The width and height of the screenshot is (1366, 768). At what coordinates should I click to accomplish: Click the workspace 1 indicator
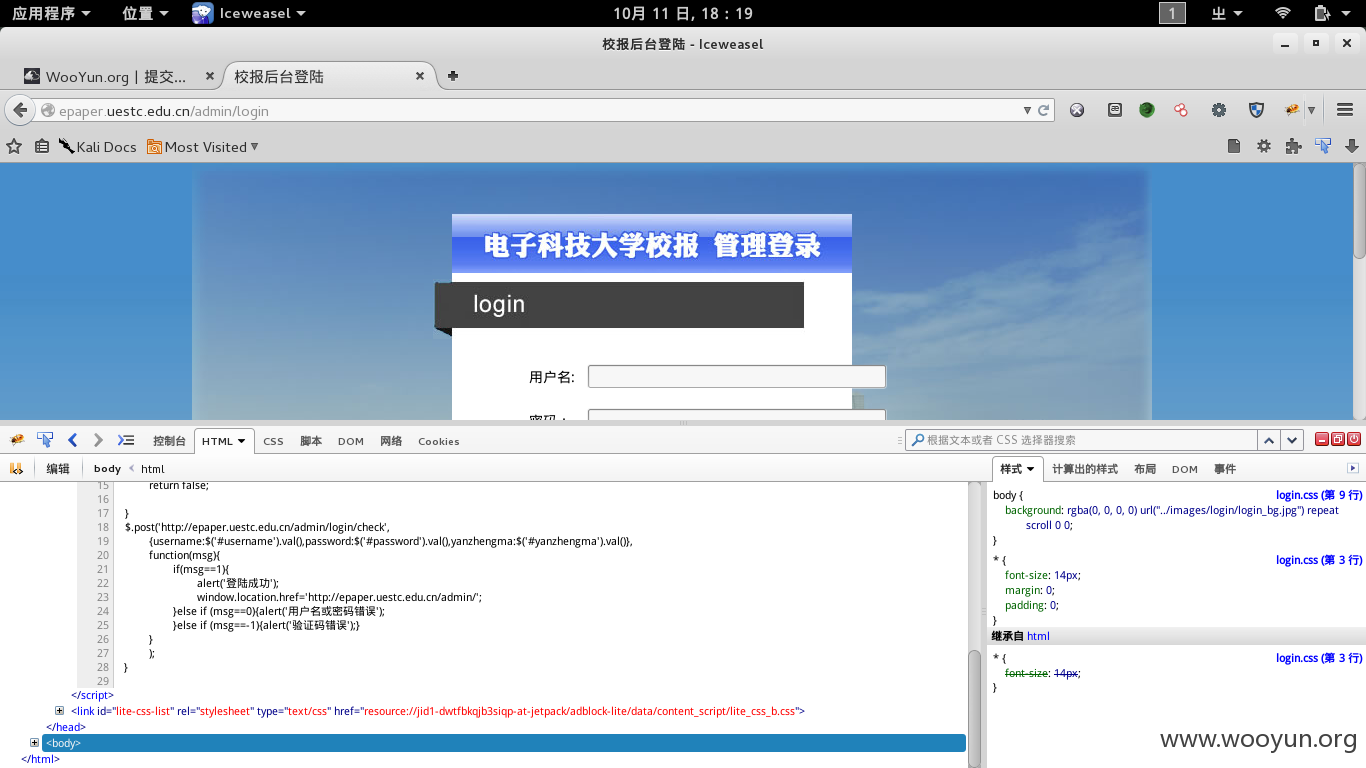tap(1172, 13)
